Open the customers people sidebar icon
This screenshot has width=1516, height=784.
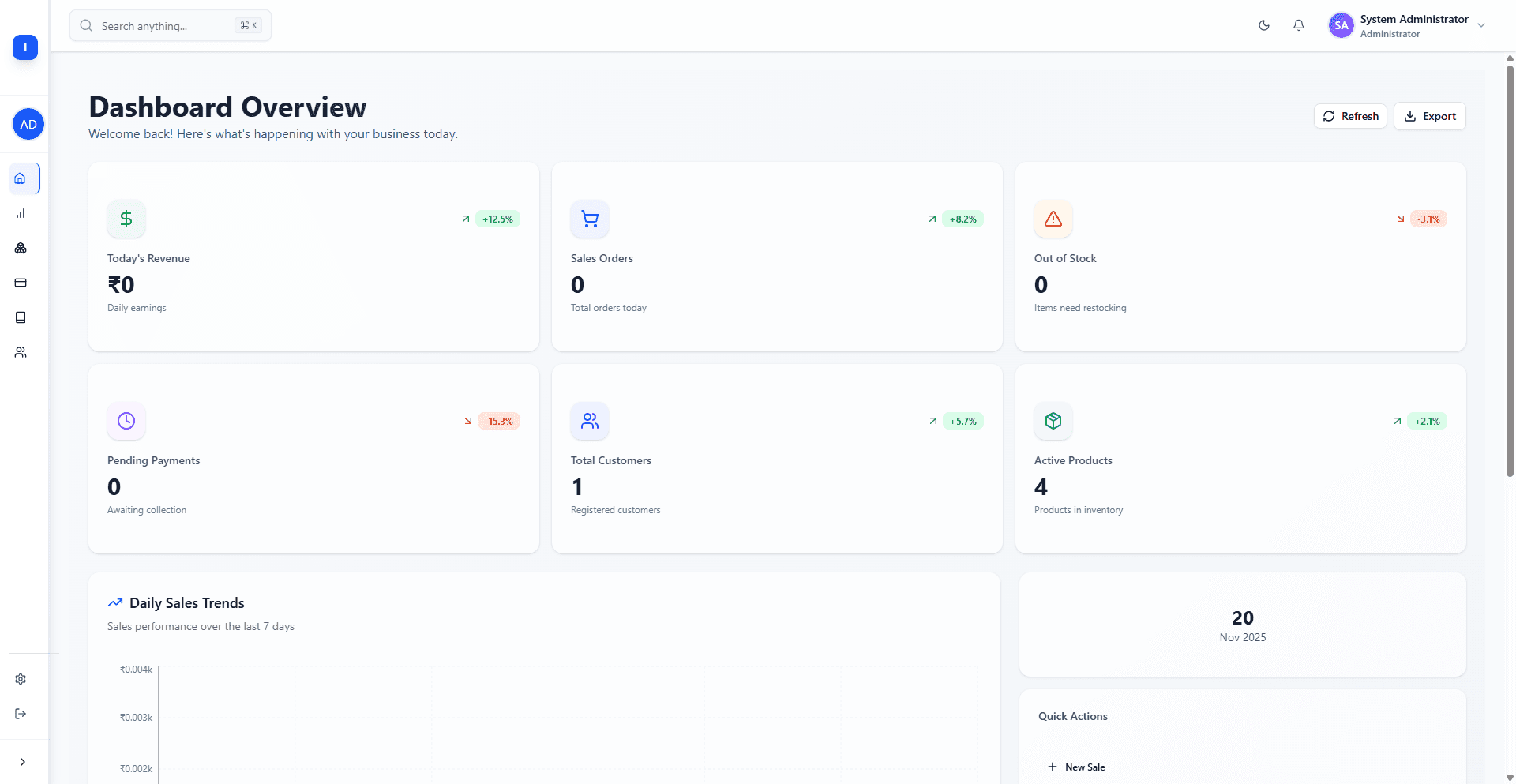click(21, 352)
